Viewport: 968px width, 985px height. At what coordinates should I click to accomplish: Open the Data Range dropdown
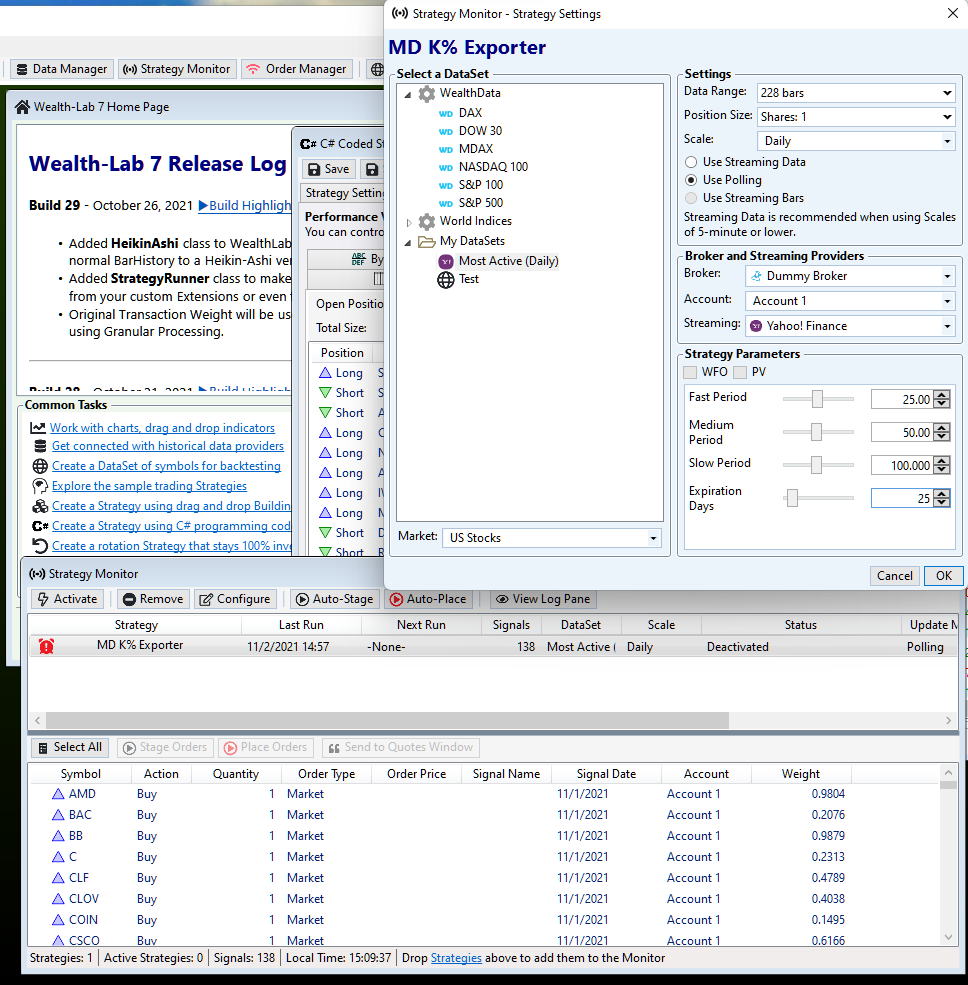coord(856,93)
